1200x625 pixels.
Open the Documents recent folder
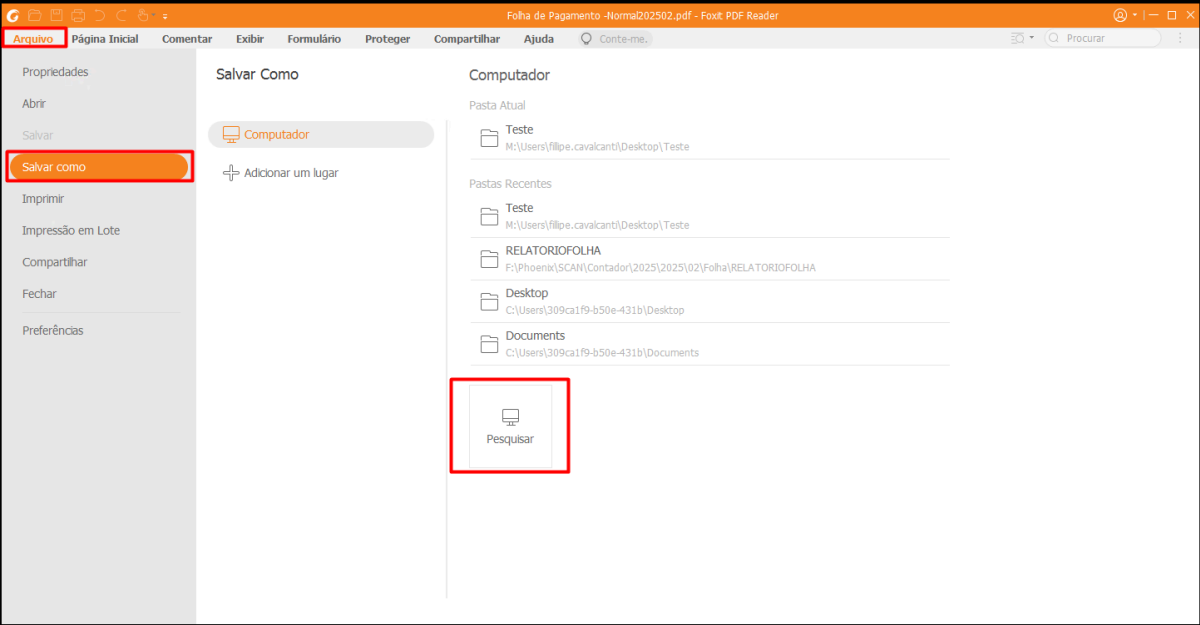[710, 344]
